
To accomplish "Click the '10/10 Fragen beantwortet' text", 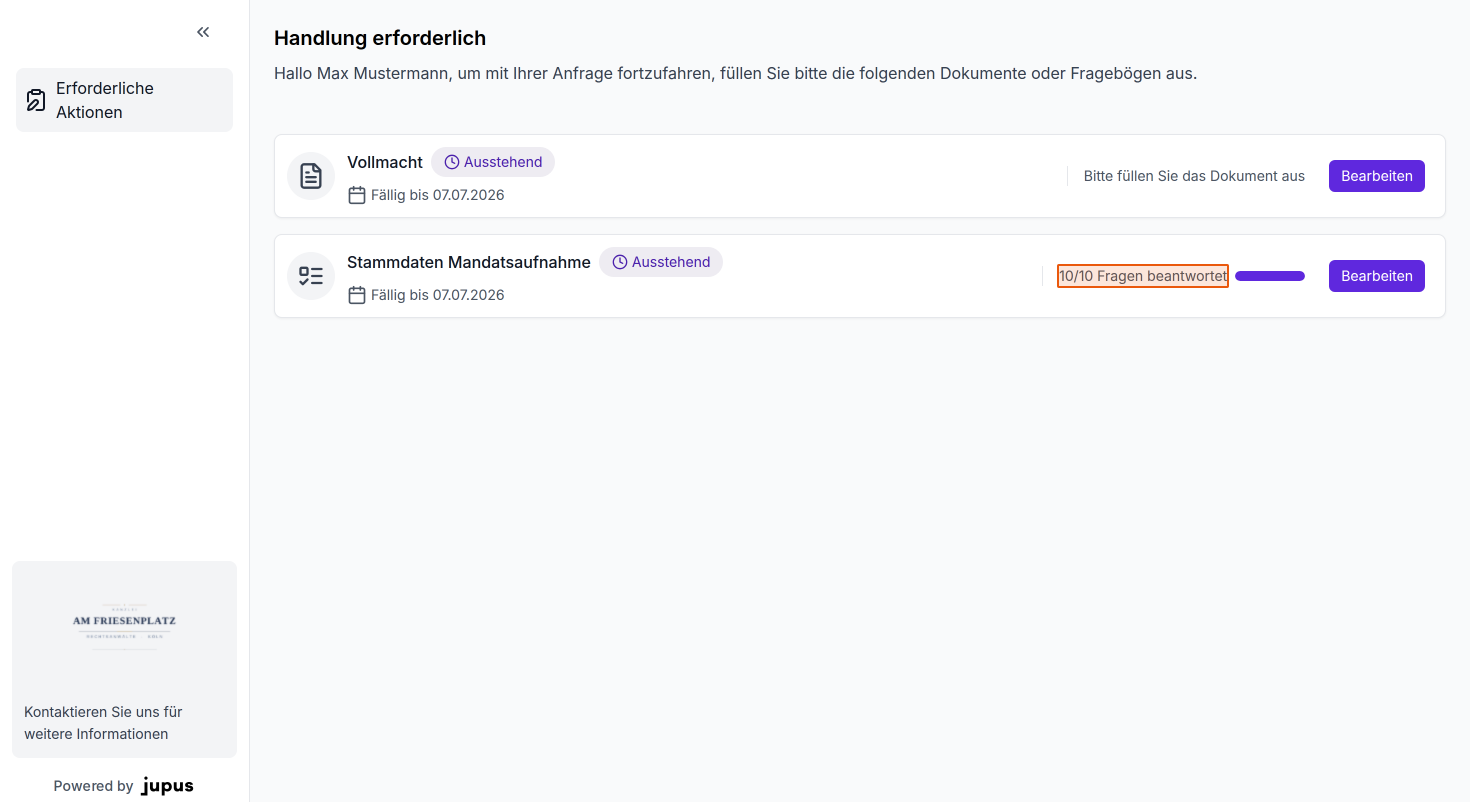I will [x=1143, y=276].
